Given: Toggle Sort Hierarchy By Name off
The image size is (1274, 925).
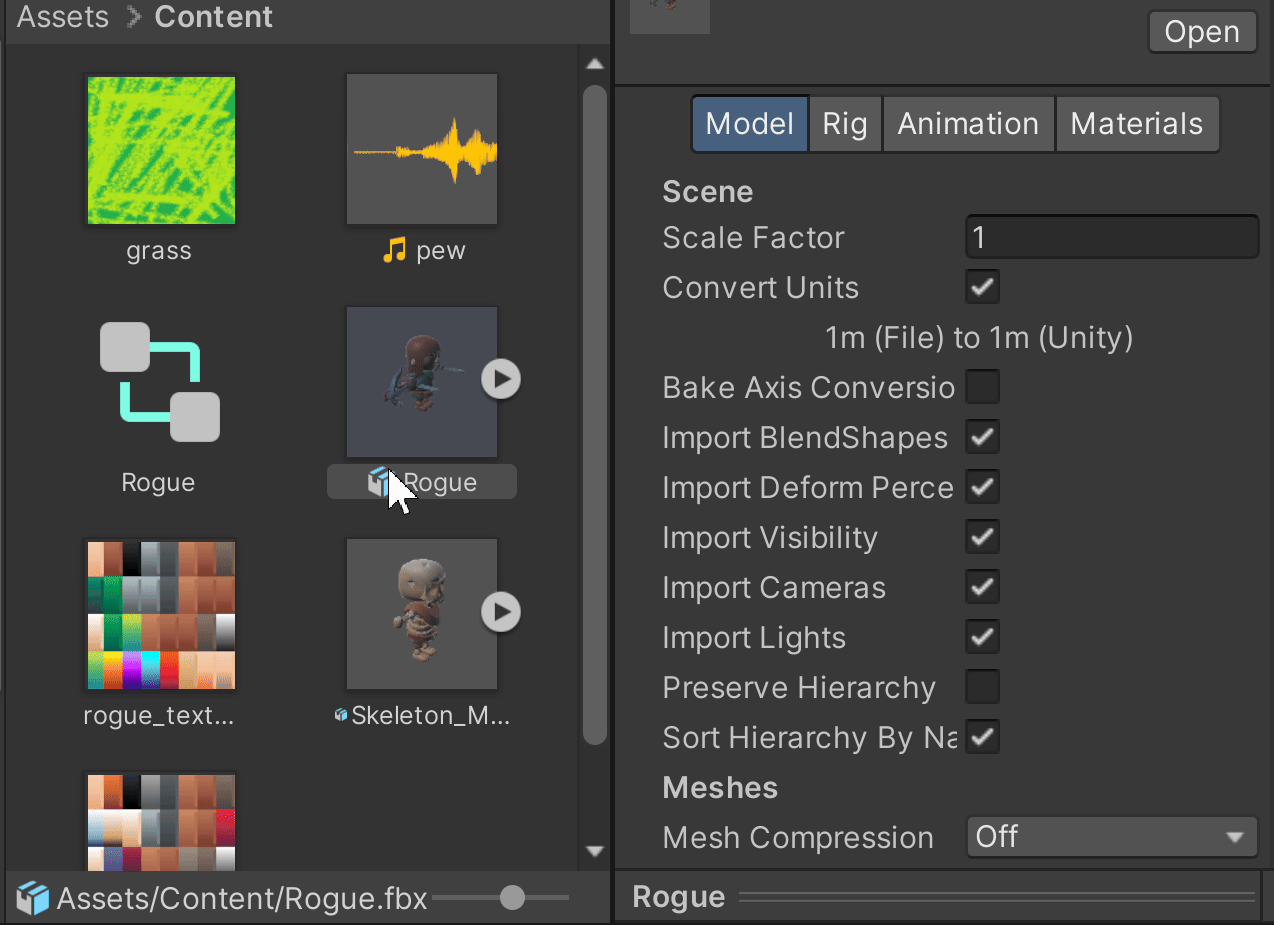Looking at the screenshot, I should coord(982,737).
